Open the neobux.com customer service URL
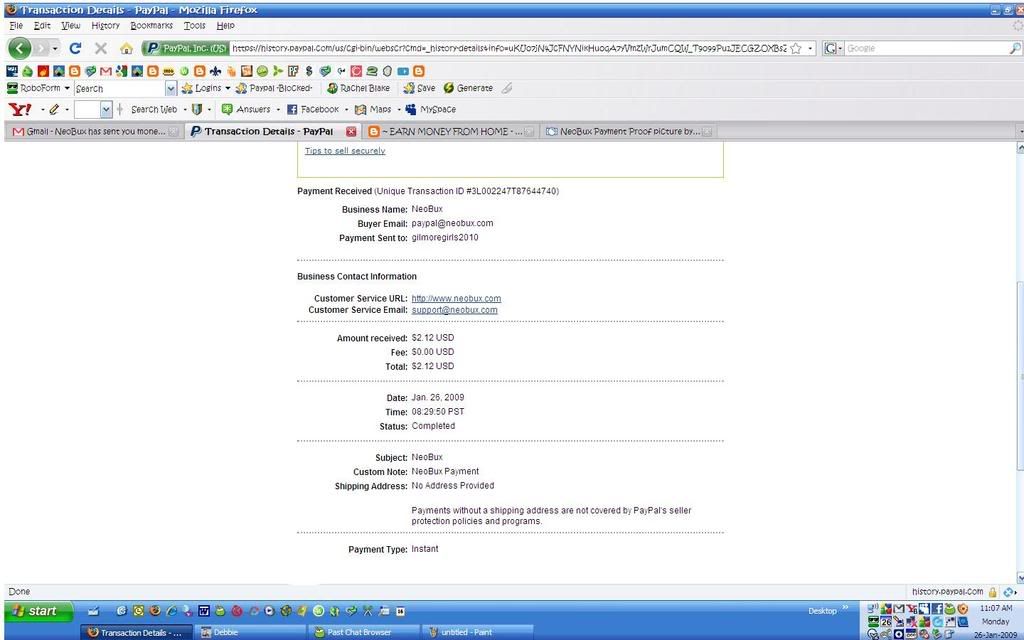Viewport: 1024px width, 640px height. pyautogui.click(x=456, y=298)
